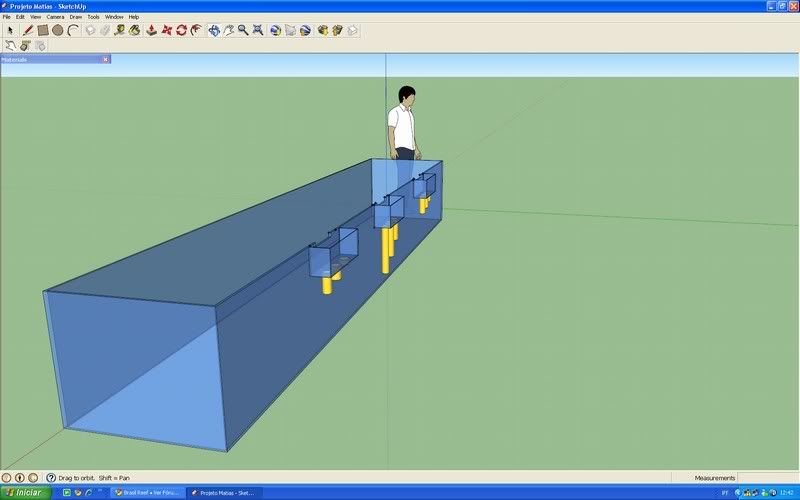Select the Rotate tool

(x=182, y=31)
